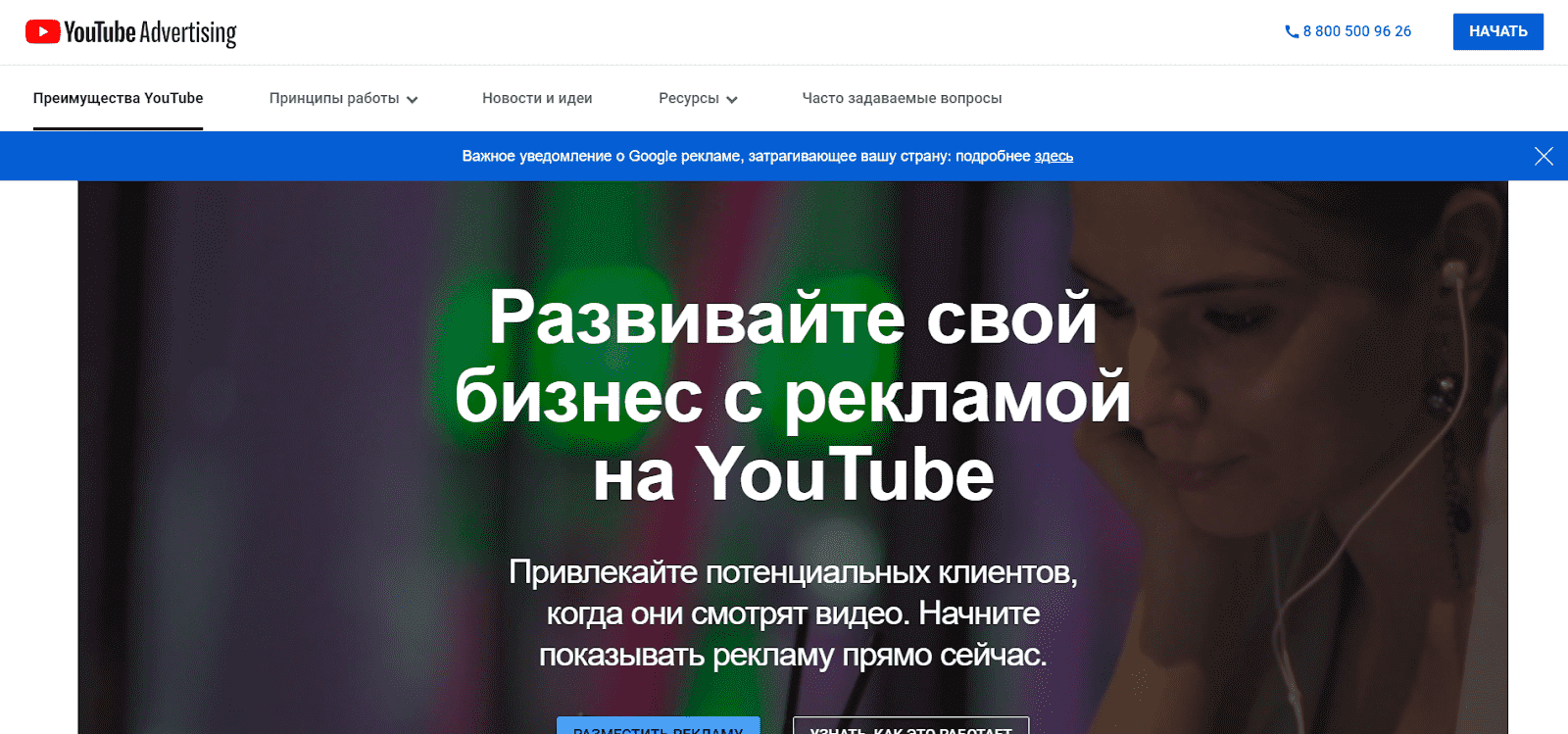Click the Важное уведомление banner text
Image resolution: width=1568 pixels, height=734 pixels.
pyautogui.click(x=767, y=156)
